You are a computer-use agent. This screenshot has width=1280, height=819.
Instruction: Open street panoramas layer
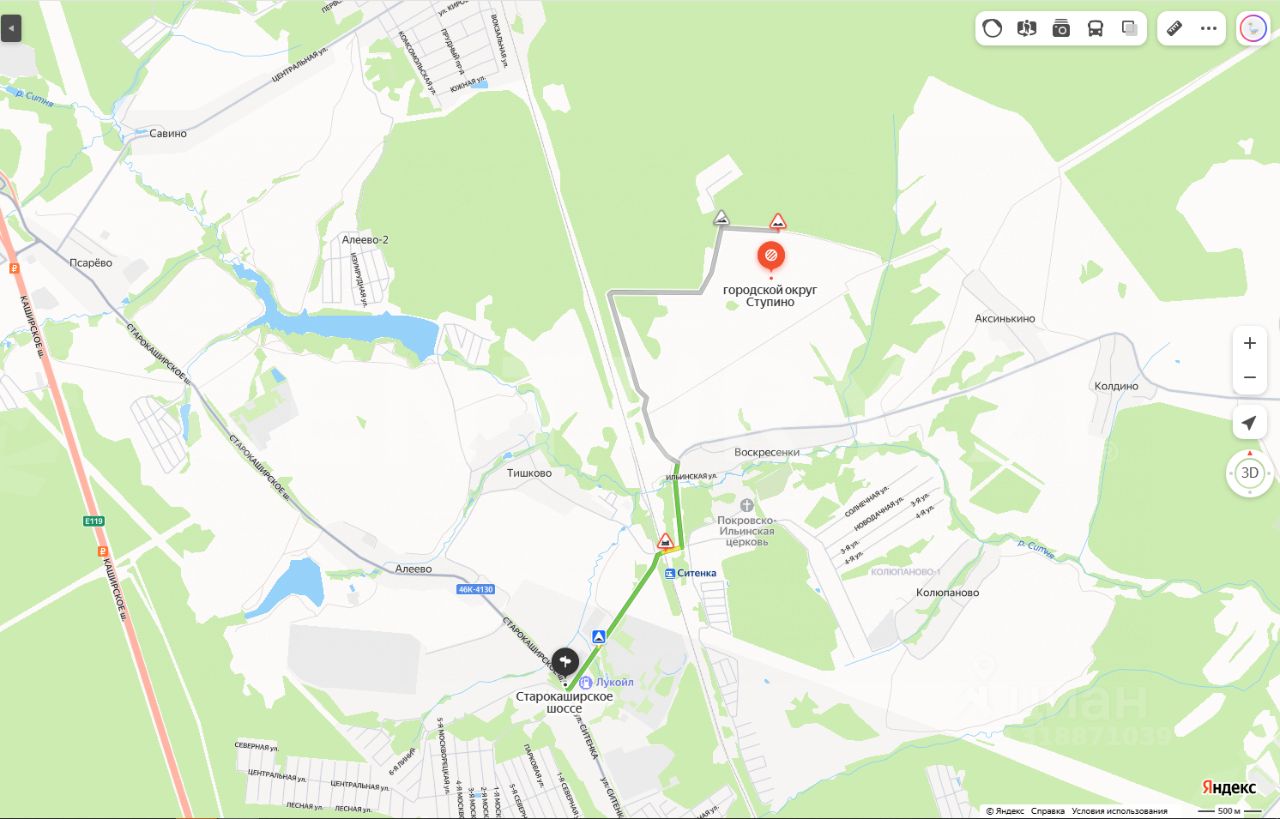pos(1026,28)
